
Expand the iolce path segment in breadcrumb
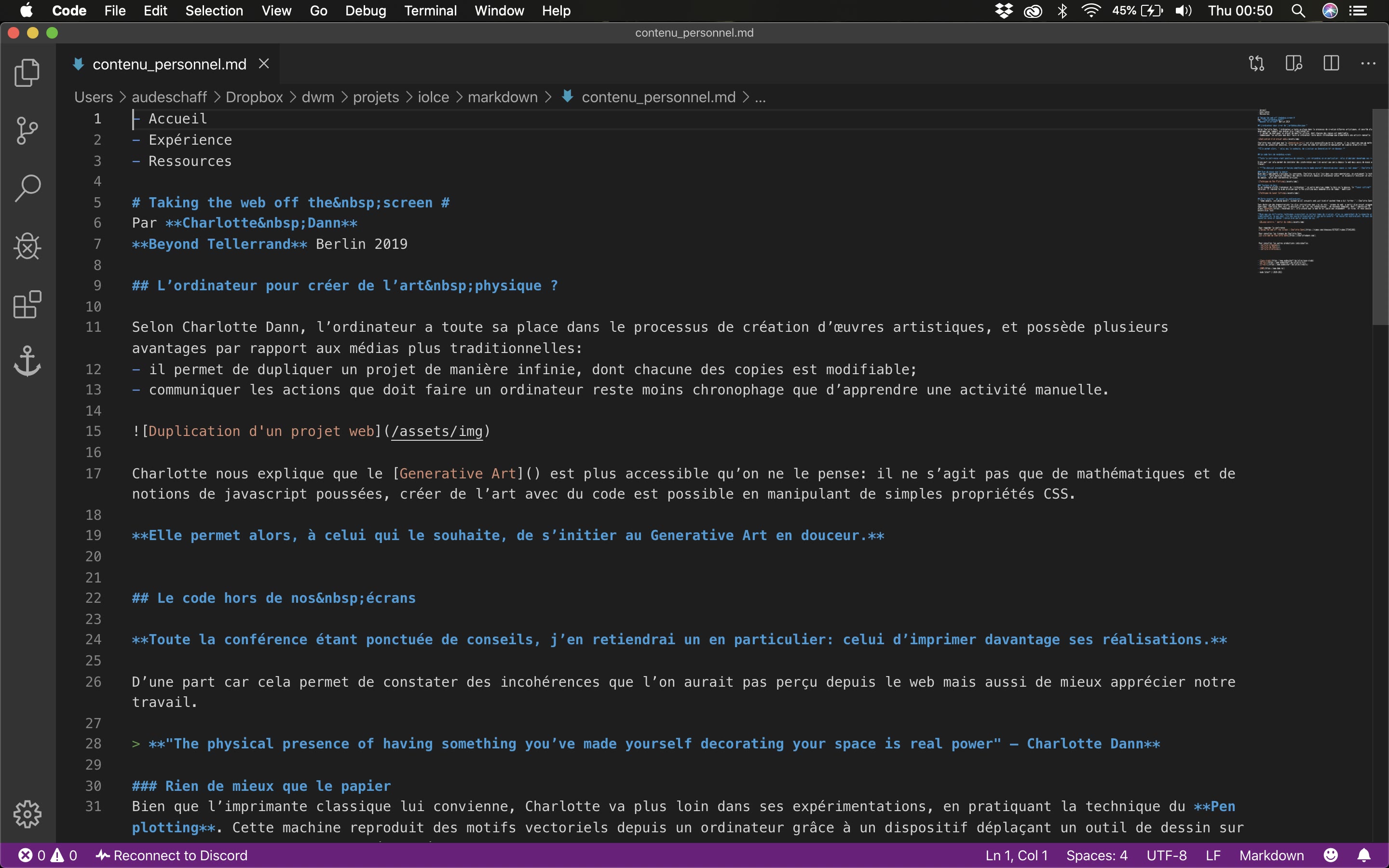[434, 97]
